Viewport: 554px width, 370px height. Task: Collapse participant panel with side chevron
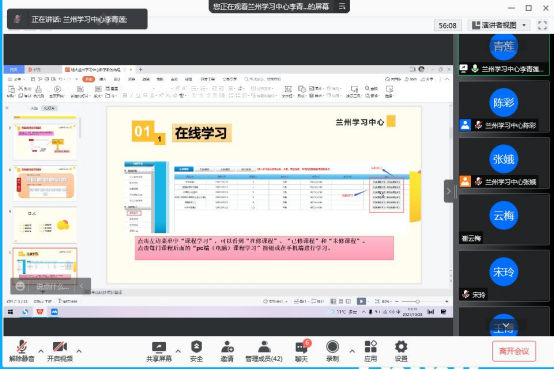(x=449, y=191)
